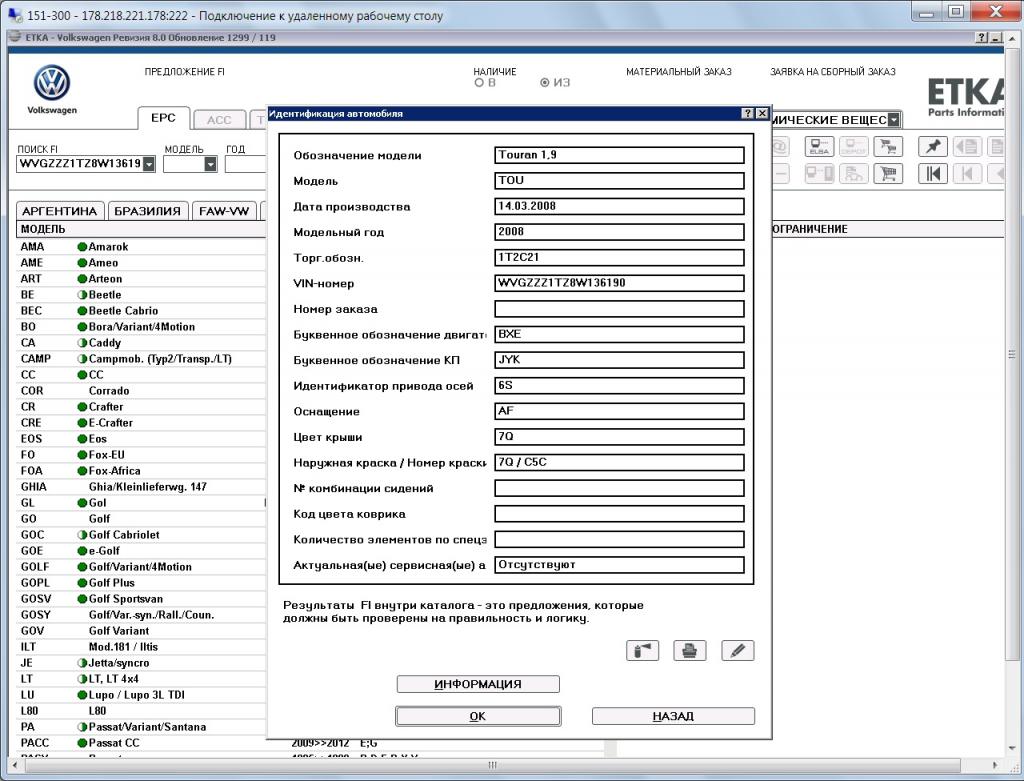The height and width of the screenshot is (781, 1024).
Task: Click the Дата производства field
Action: 619,206
